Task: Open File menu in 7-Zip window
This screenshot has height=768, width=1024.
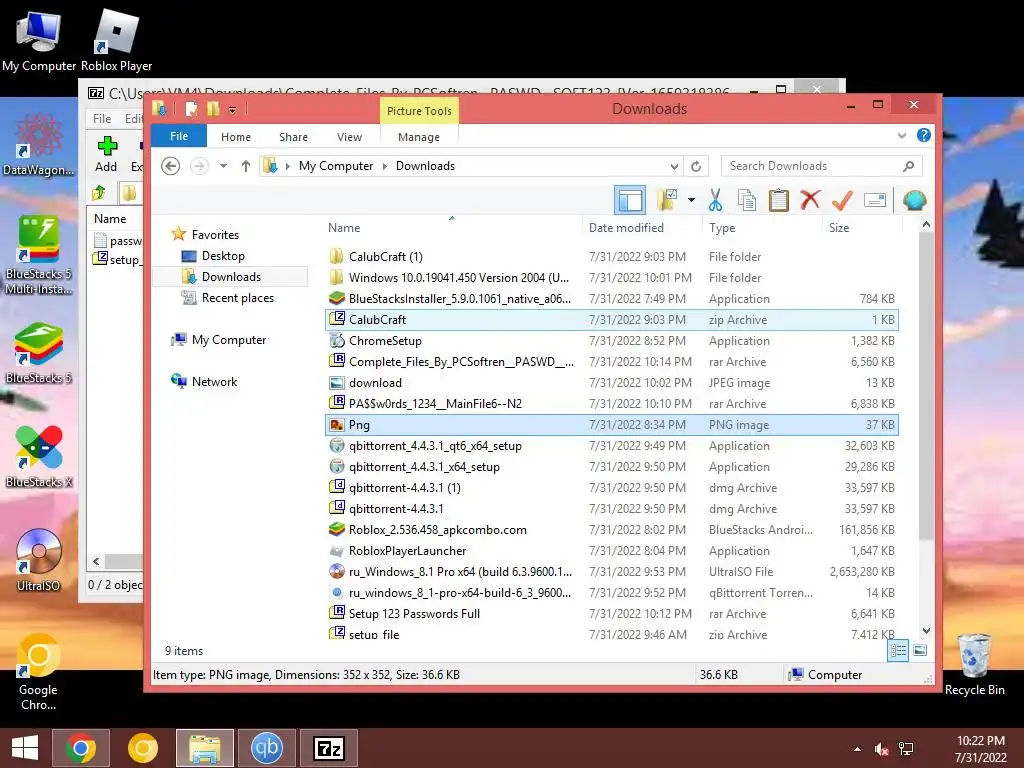Action: coord(102,118)
